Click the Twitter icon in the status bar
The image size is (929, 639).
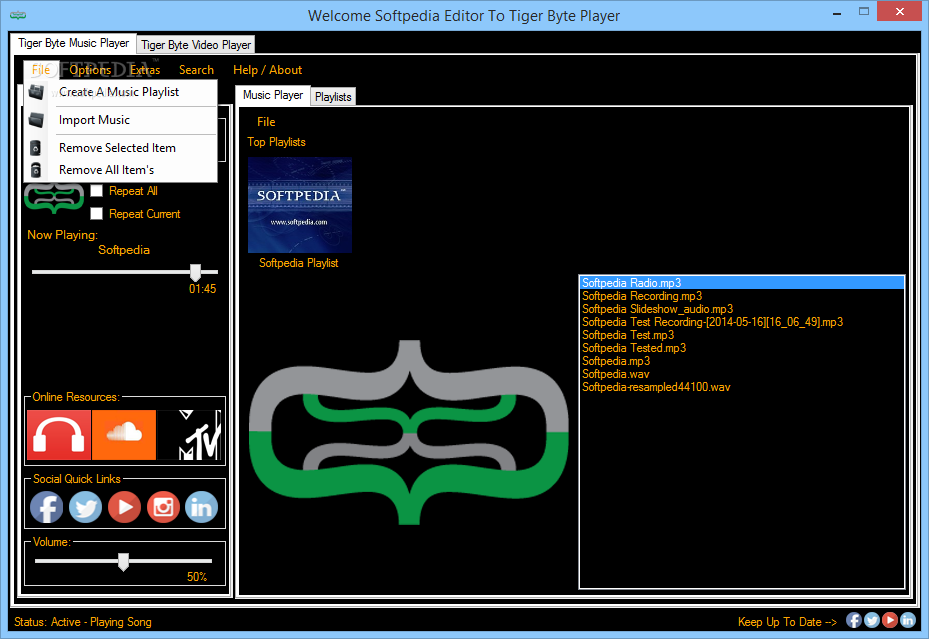pyautogui.click(x=872, y=620)
